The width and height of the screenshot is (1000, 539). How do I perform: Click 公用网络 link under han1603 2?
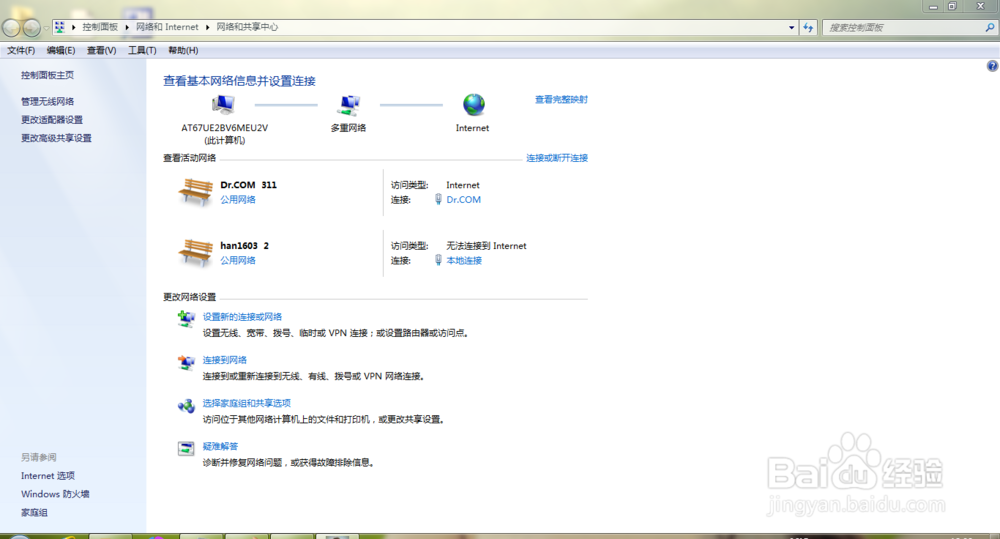(238, 260)
